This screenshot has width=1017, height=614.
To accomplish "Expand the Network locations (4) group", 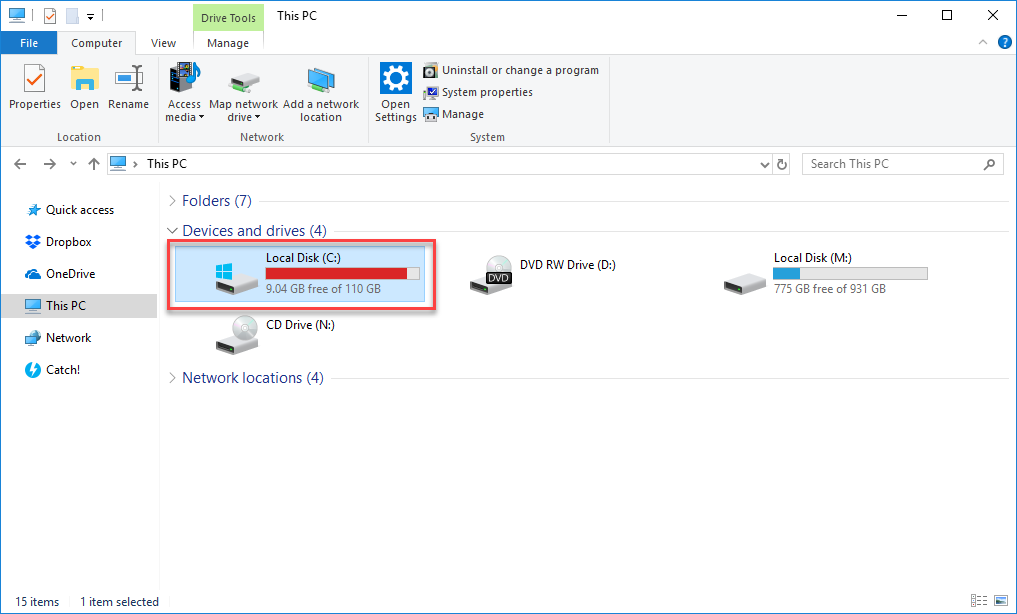I will [172, 378].
